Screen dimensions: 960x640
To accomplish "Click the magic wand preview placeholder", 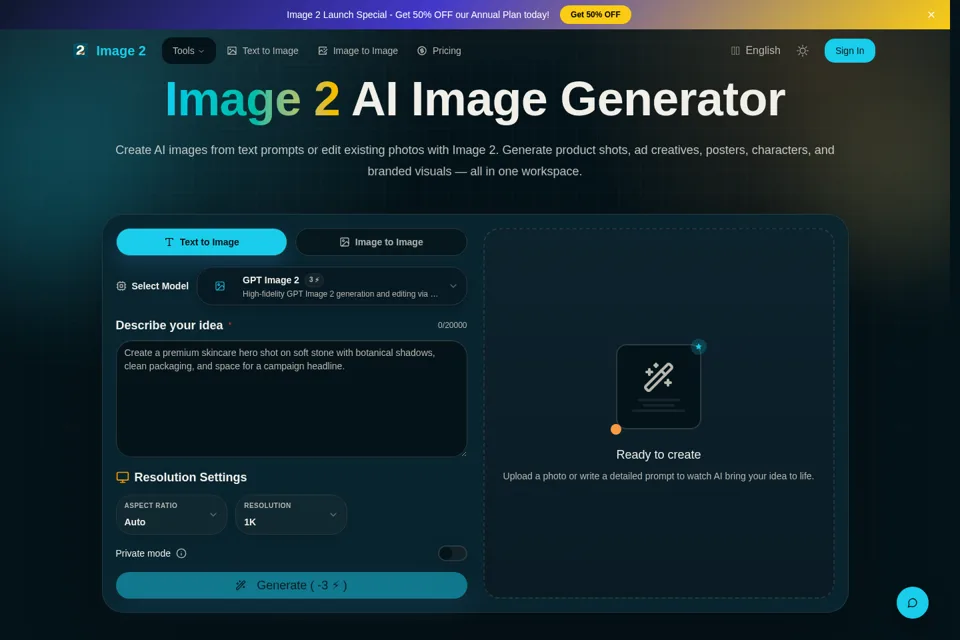I will (658, 386).
